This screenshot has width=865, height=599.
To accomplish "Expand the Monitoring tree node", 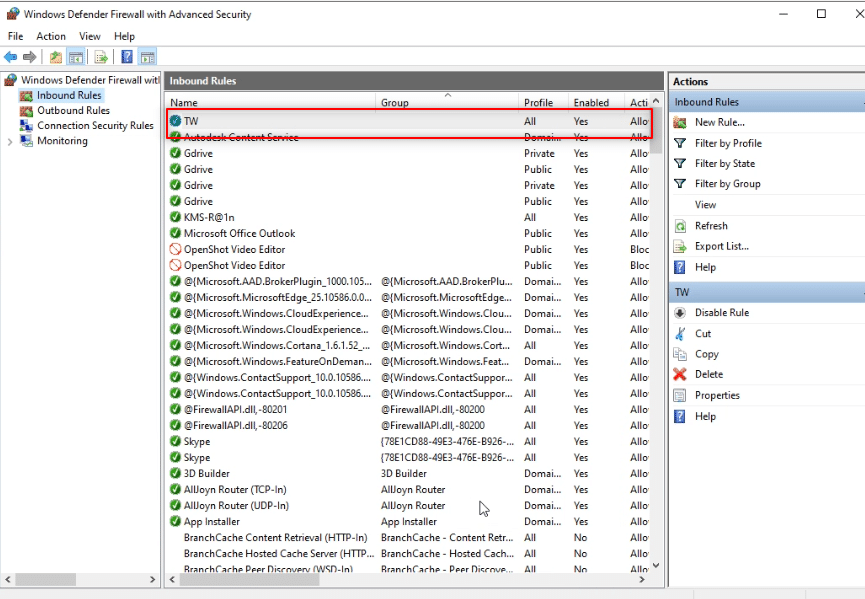I will point(10,142).
